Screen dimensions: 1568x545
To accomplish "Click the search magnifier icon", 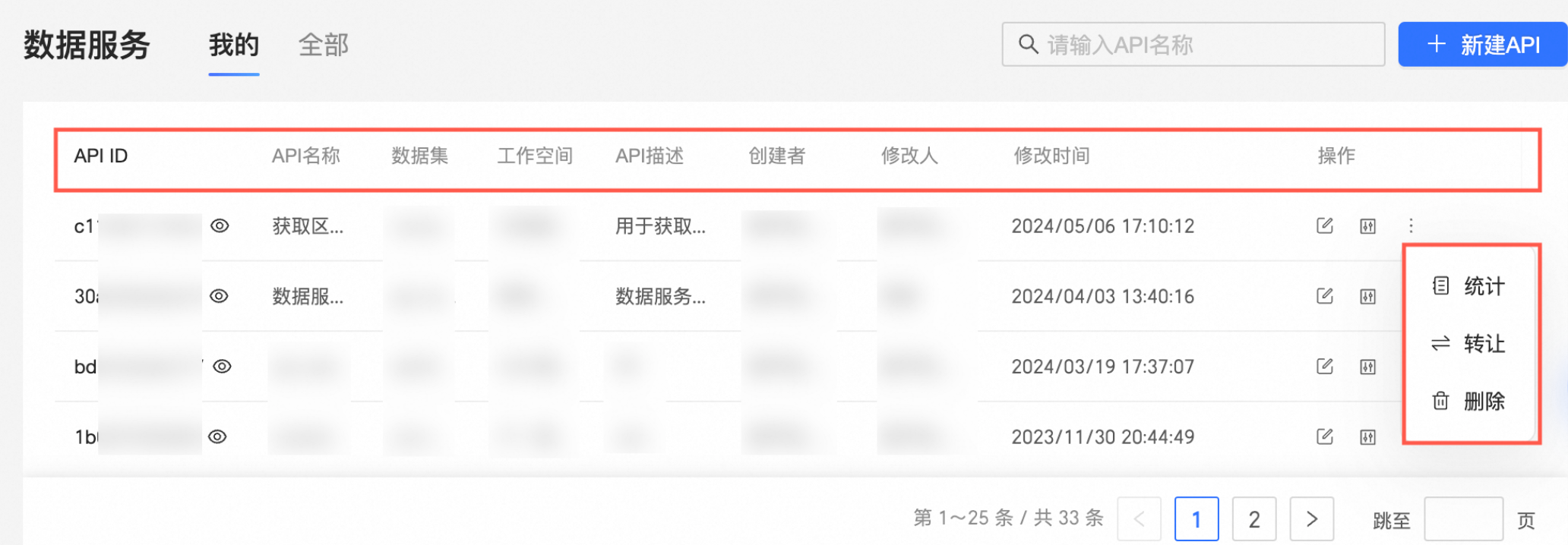I will 1028,44.
